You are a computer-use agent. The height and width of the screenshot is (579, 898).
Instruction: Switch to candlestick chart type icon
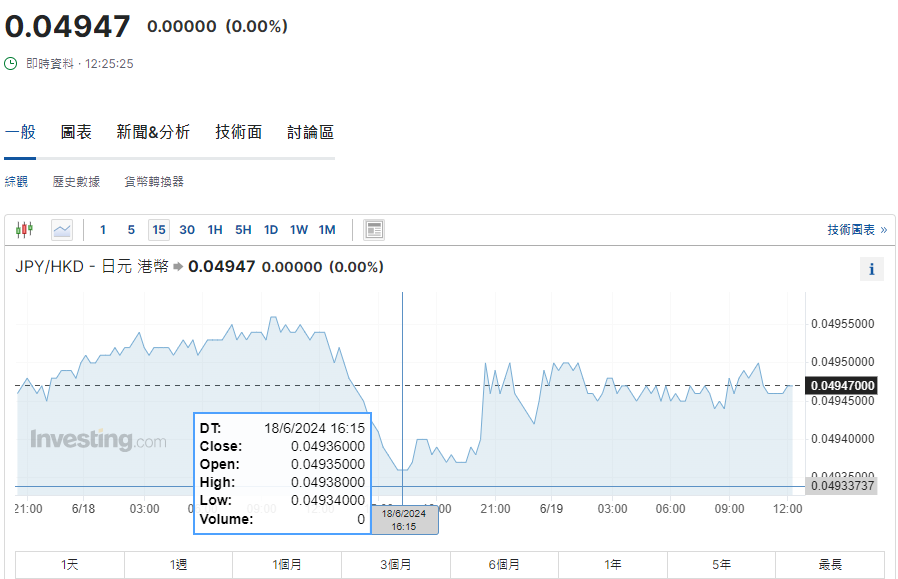coord(24,230)
